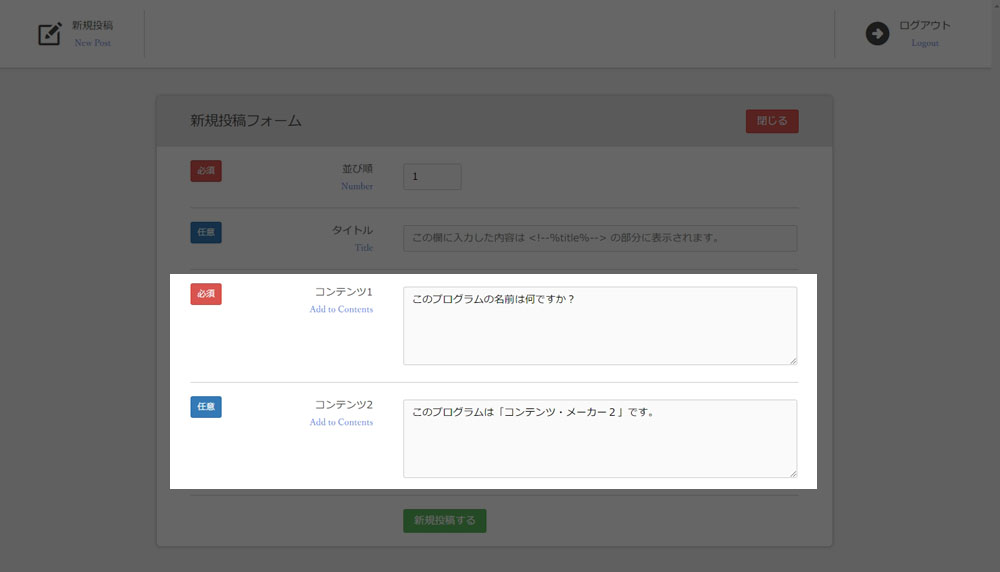Focus the コンテンツ1 text area
This screenshot has height=572, width=1000.
pyautogui.click(x=599, y=326)
